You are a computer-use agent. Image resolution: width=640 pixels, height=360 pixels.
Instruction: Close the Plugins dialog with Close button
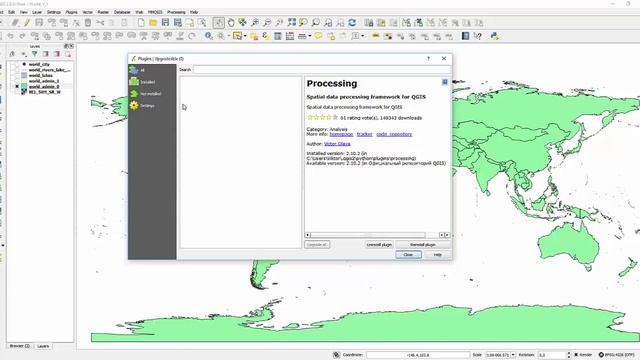coord(408,254)
